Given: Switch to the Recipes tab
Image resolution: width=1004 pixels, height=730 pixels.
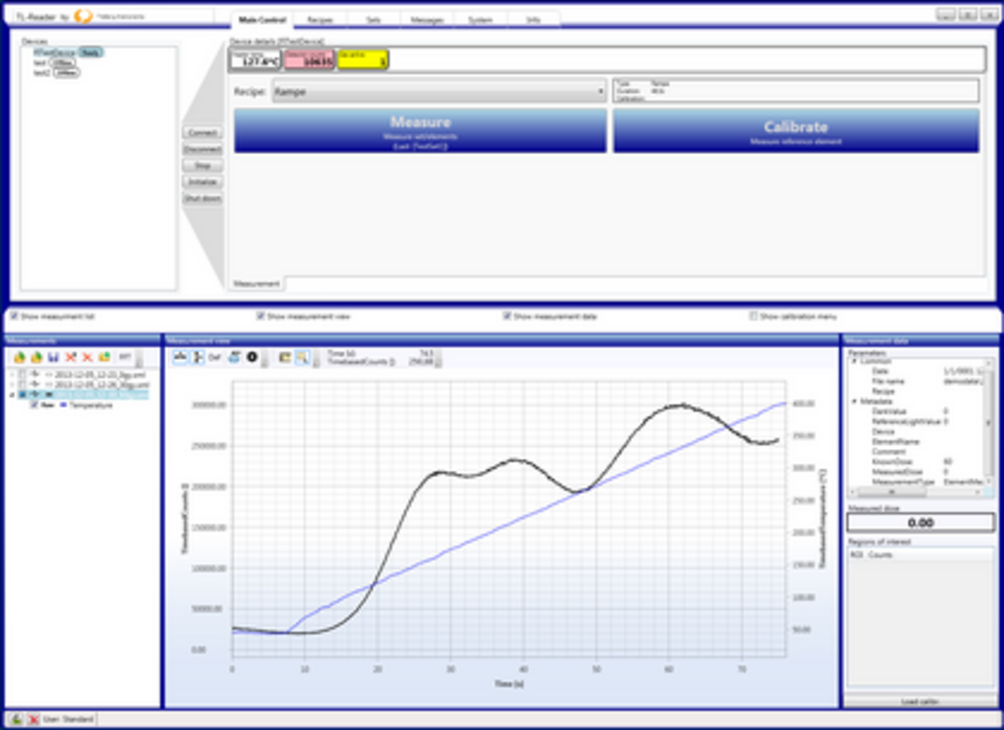Looking at the screenshot, I should (x=320, y=19).
